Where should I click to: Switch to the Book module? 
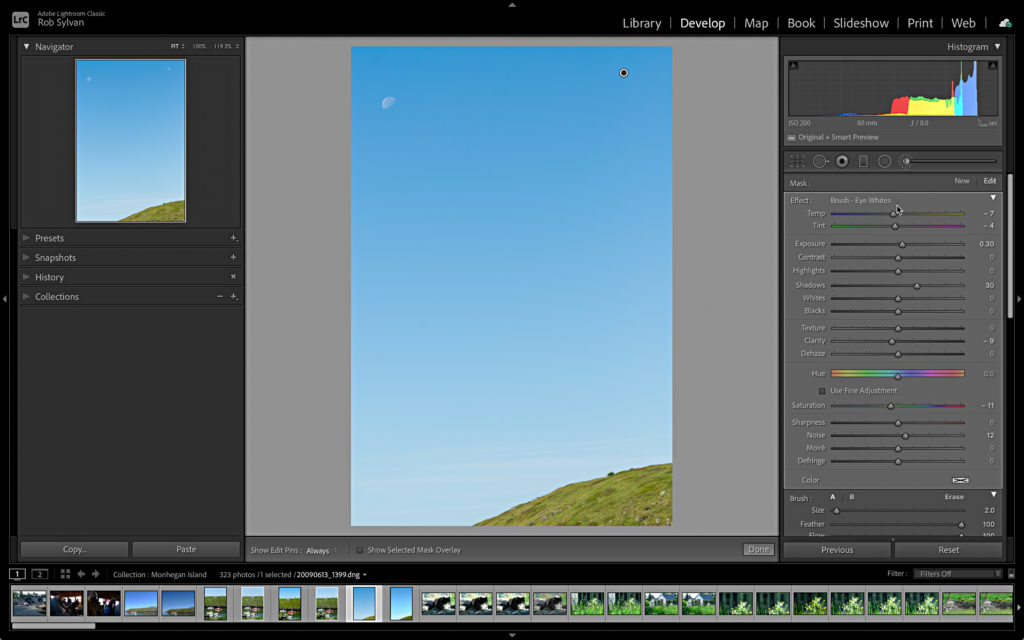coord(801,23)
